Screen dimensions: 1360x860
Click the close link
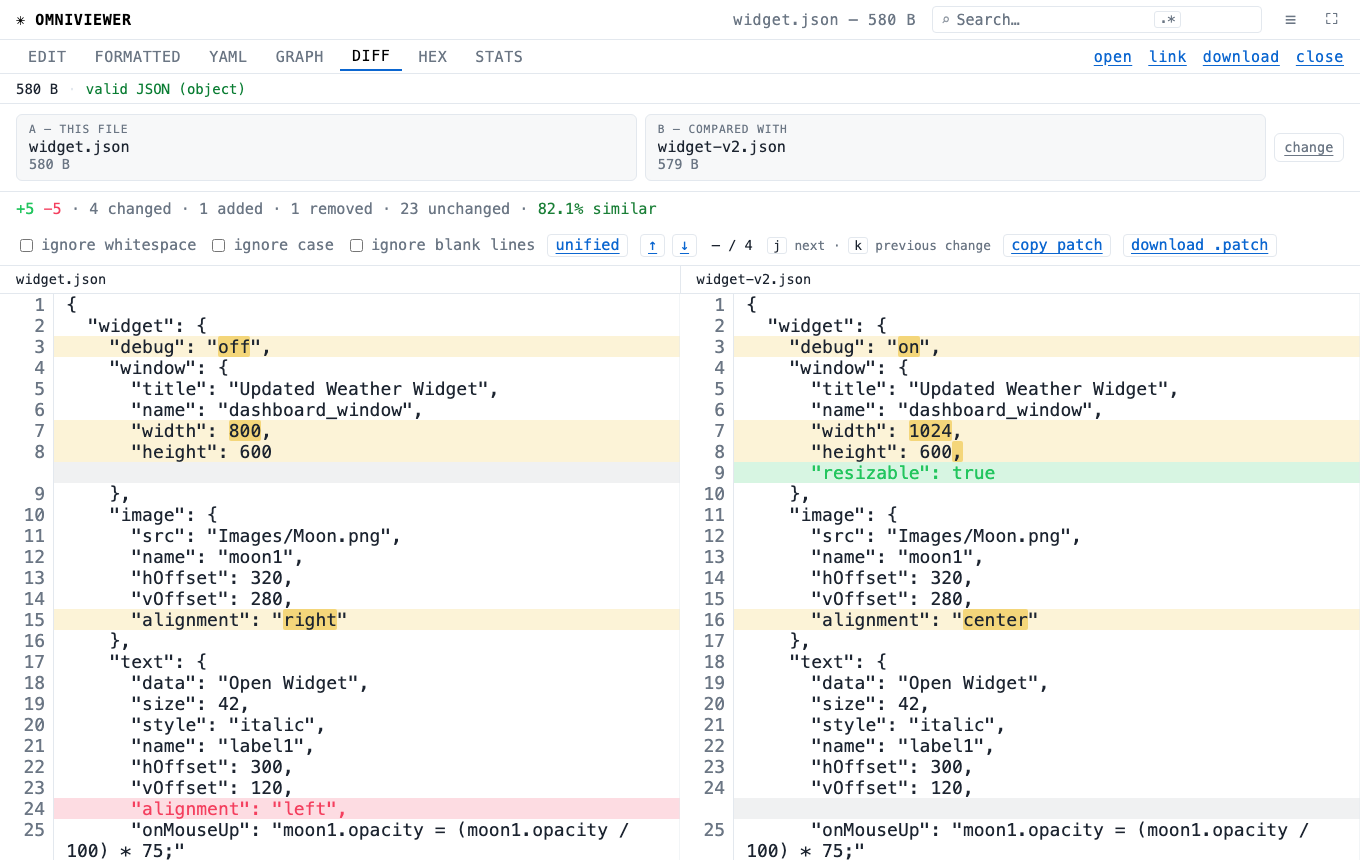click(1320, 57)
